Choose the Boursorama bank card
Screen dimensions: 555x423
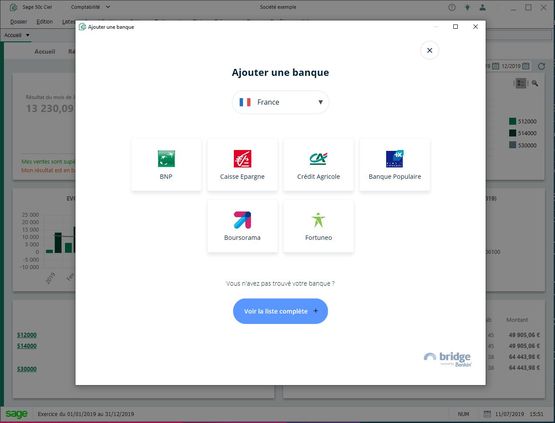pyautogui.click(x=242, y=226)
